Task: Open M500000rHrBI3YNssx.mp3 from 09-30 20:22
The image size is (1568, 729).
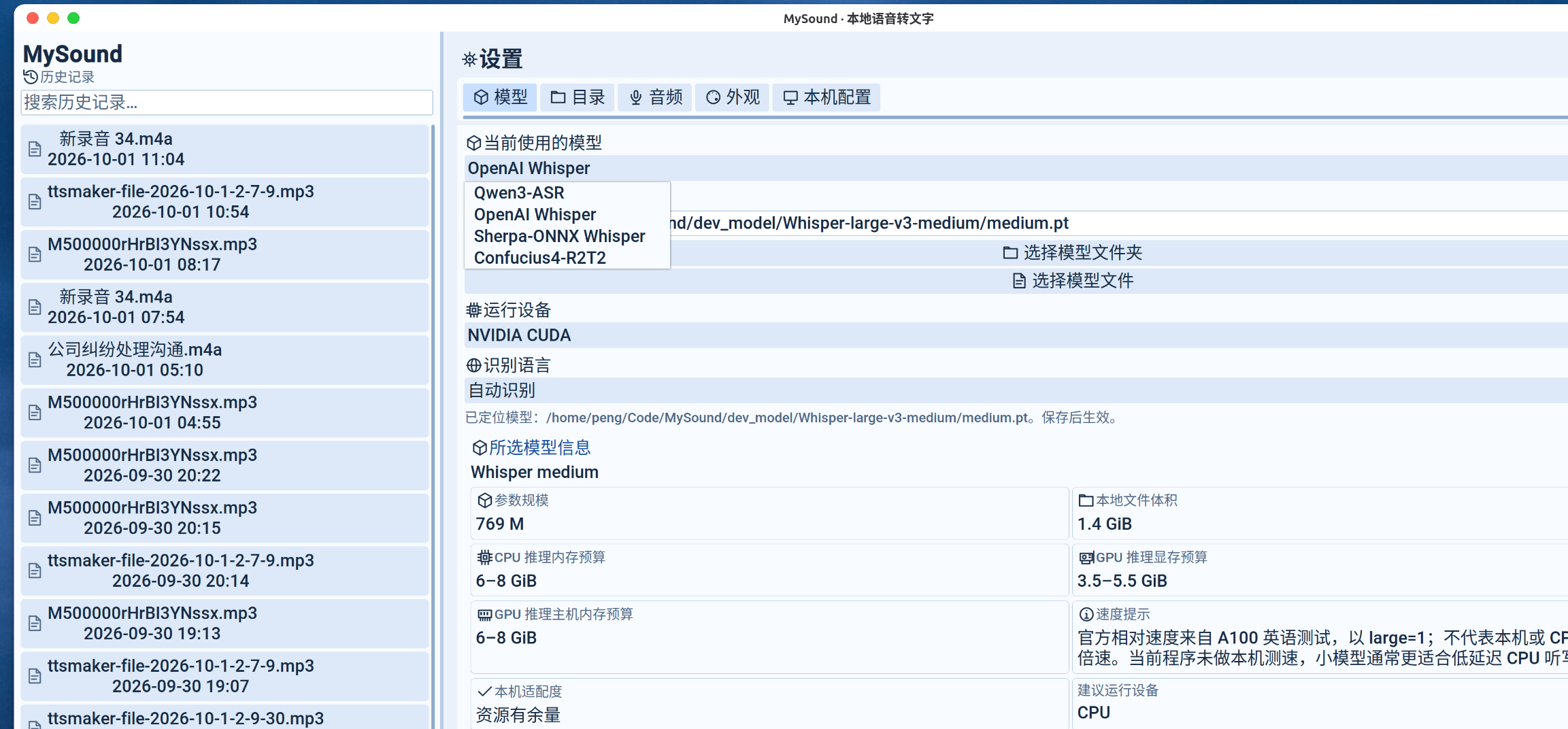Action: click(x=225, y=465)
